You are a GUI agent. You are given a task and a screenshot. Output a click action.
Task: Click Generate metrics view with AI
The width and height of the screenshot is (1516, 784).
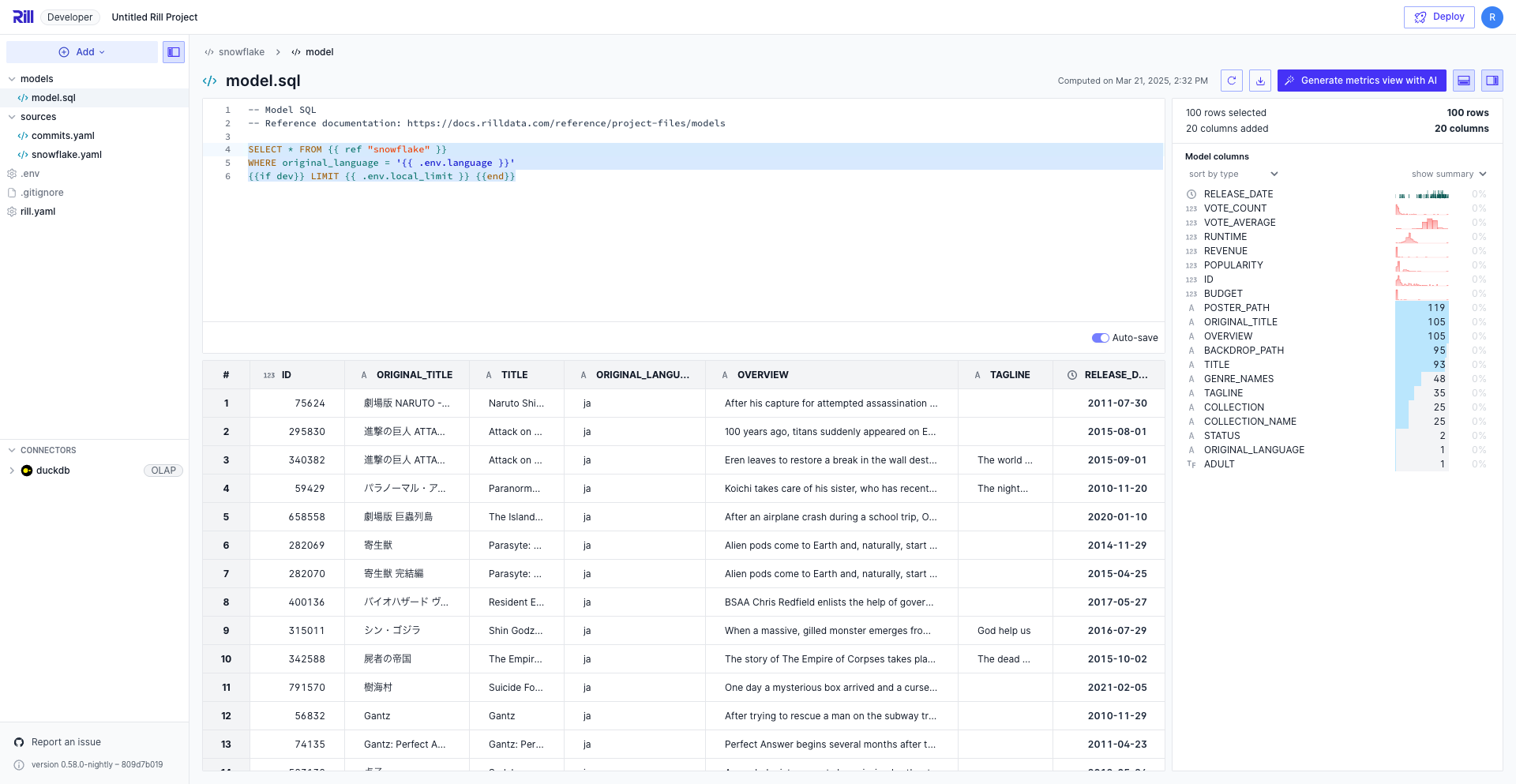point(1361,81)
